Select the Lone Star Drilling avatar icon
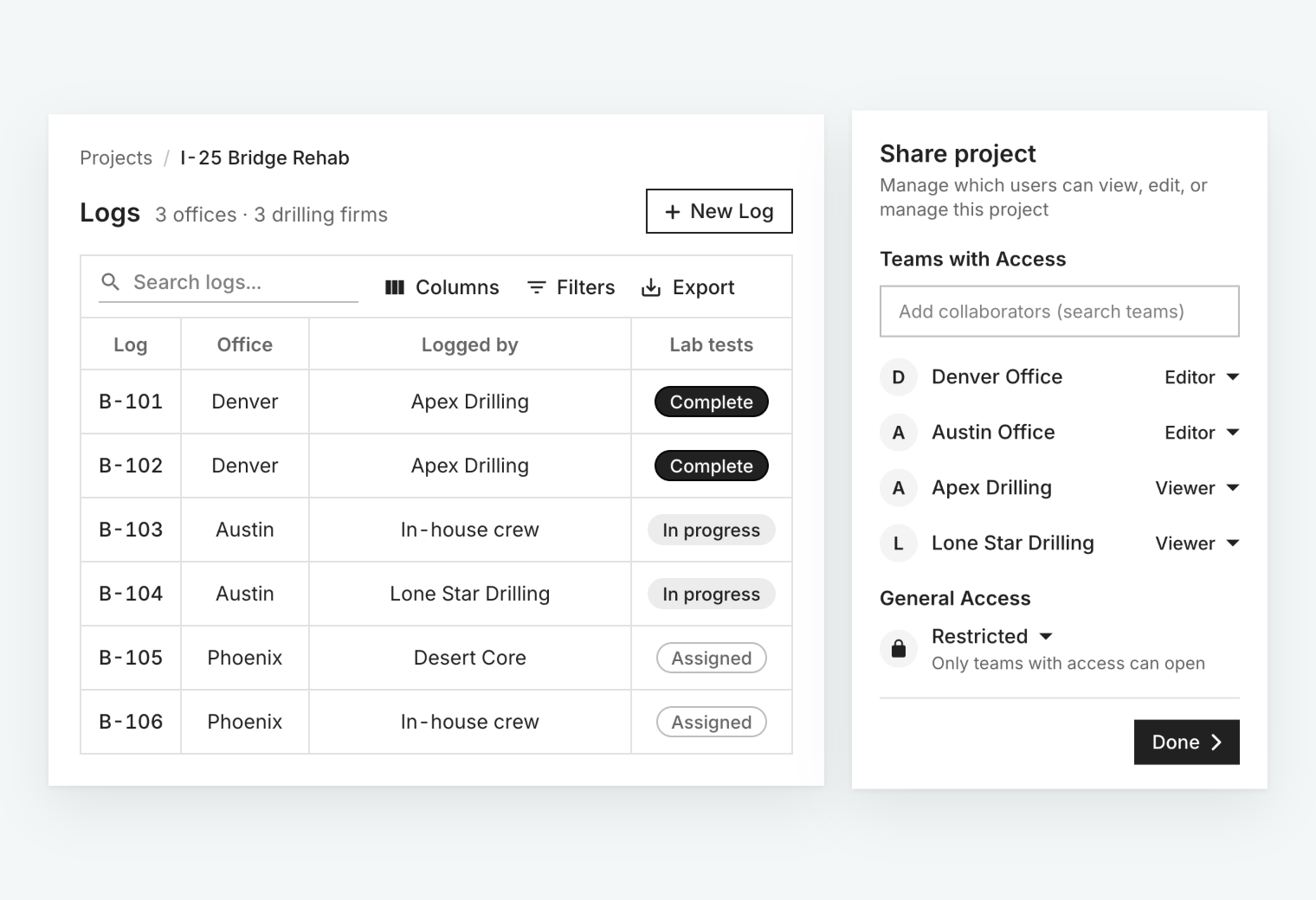Viewport: 1316px width, 900px height. tap(899, 543)
